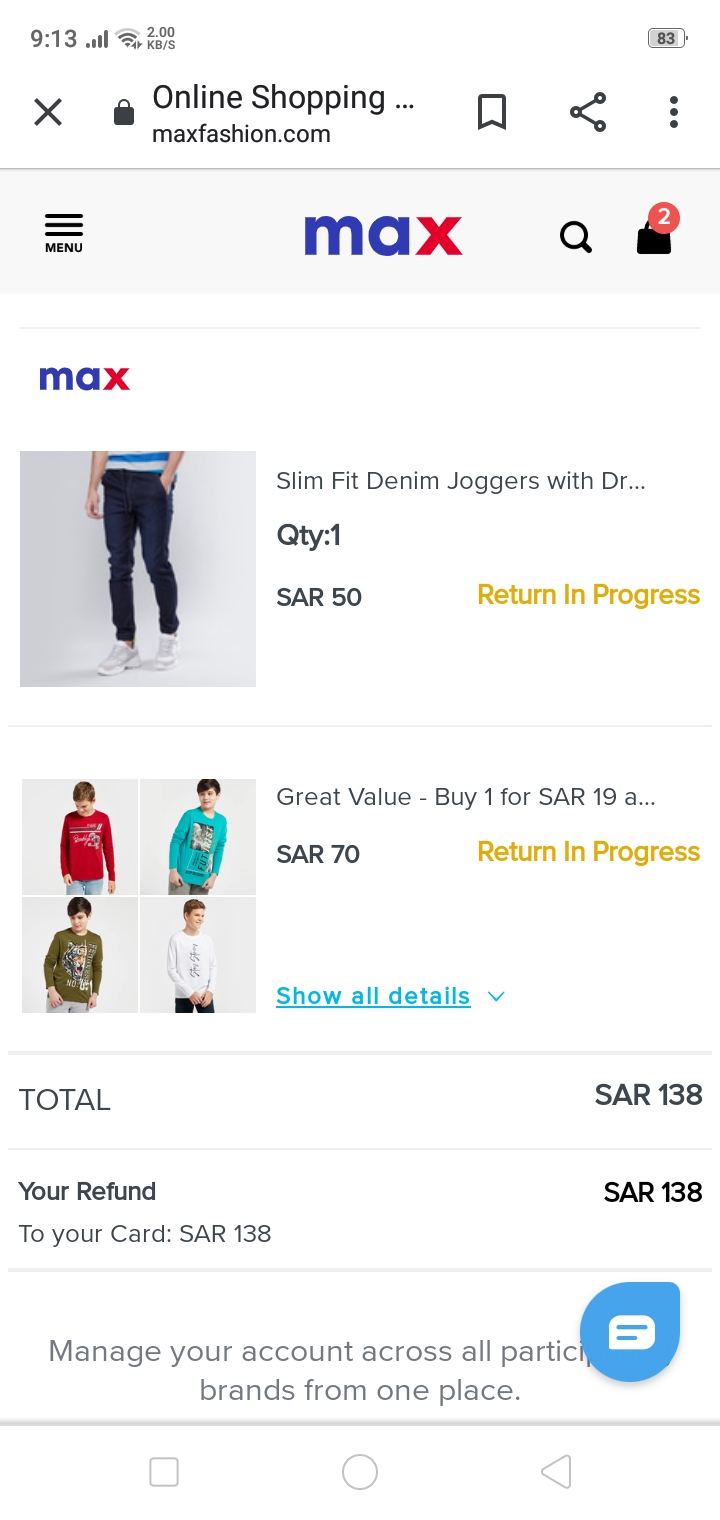Open Great Value Buy 1 product title

[x=466, y=797]
